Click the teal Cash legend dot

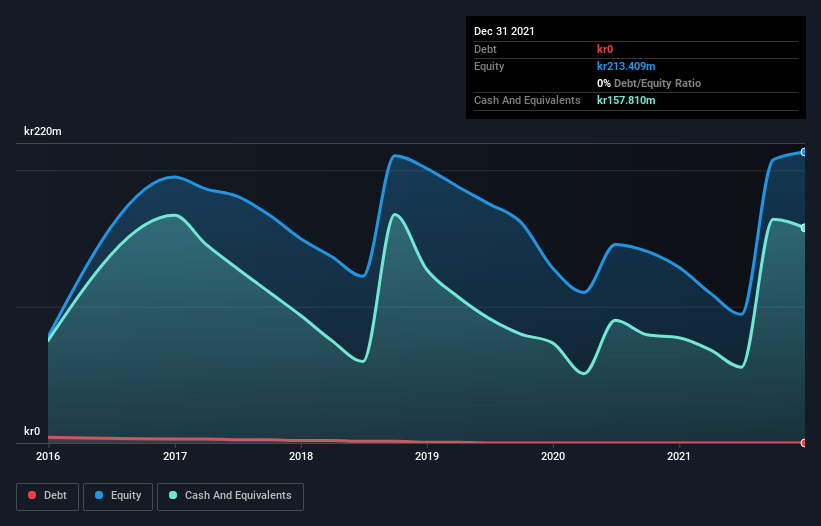173,495
